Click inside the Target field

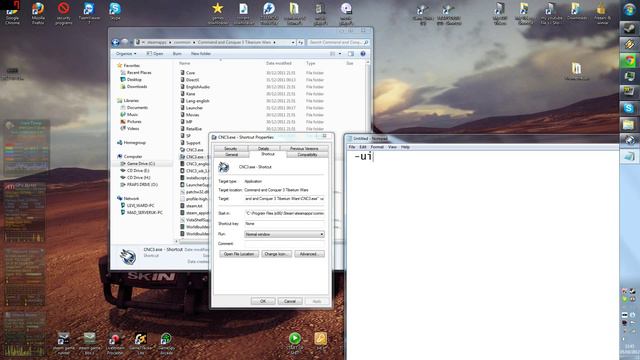[x=284, y=199]
